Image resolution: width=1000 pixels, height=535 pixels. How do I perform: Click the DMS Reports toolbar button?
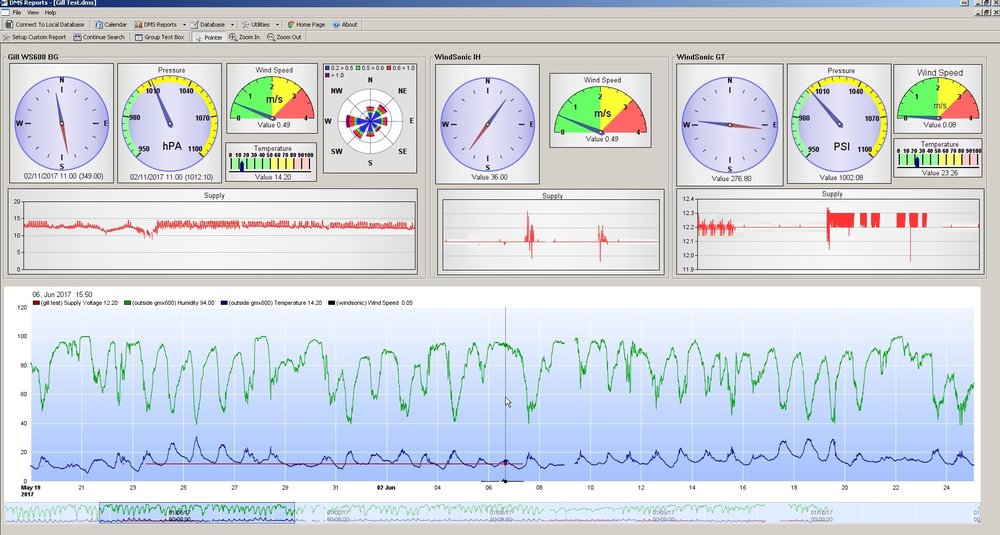pos(156,24)
